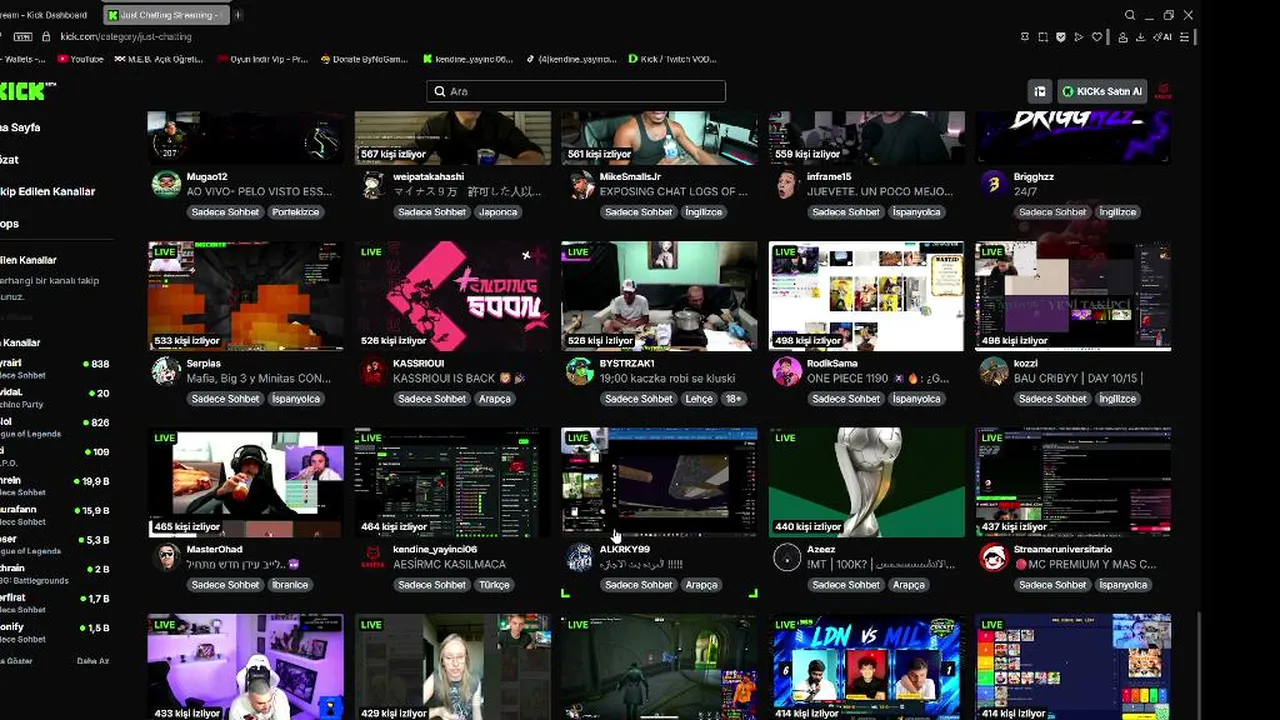Open kendine_yayinci06 channel avatar
Screen dimensions: 1280x720
click(374, 557)
